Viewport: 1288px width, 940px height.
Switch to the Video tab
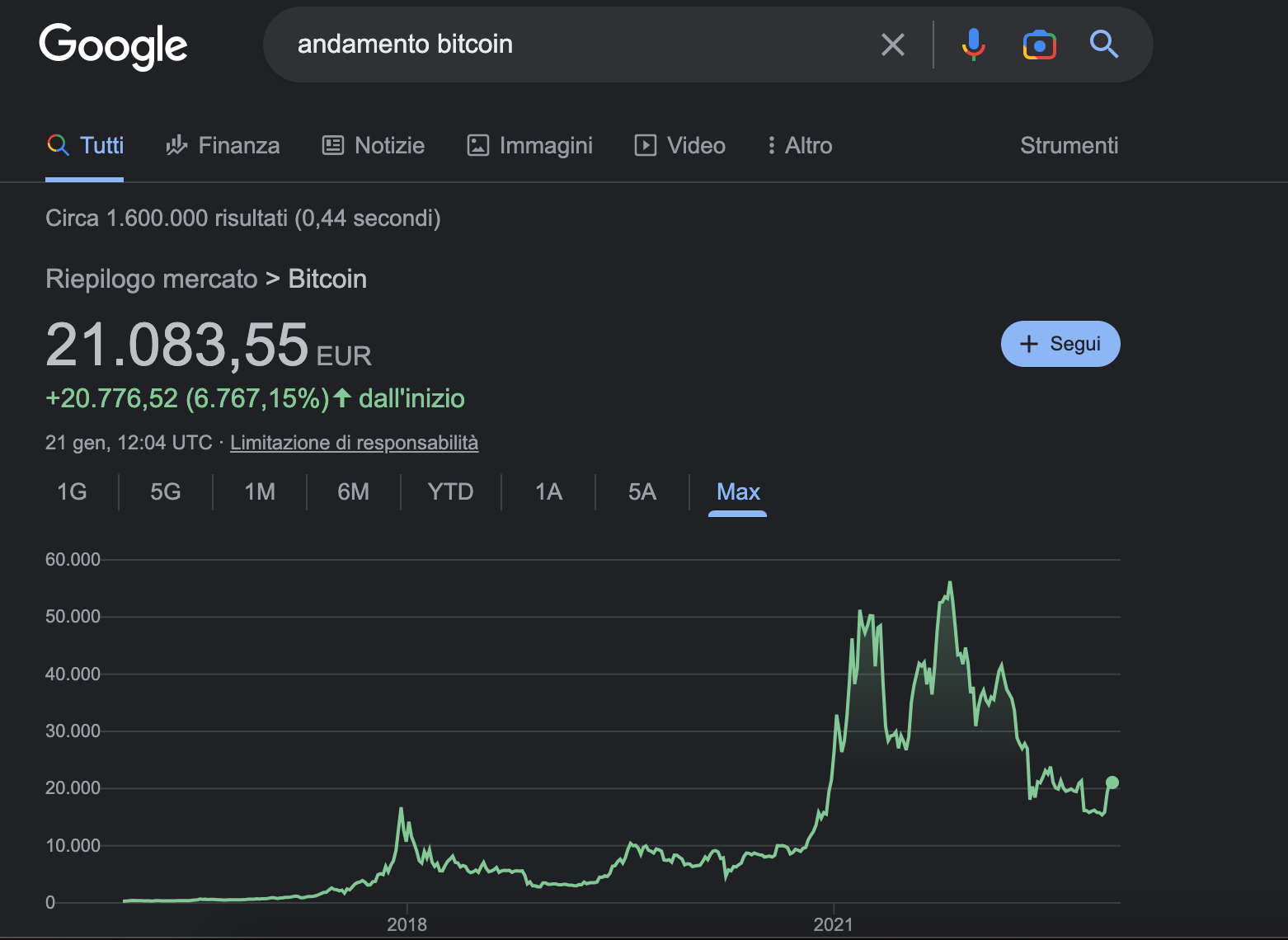pyautogui.click(x=680, y=146)
